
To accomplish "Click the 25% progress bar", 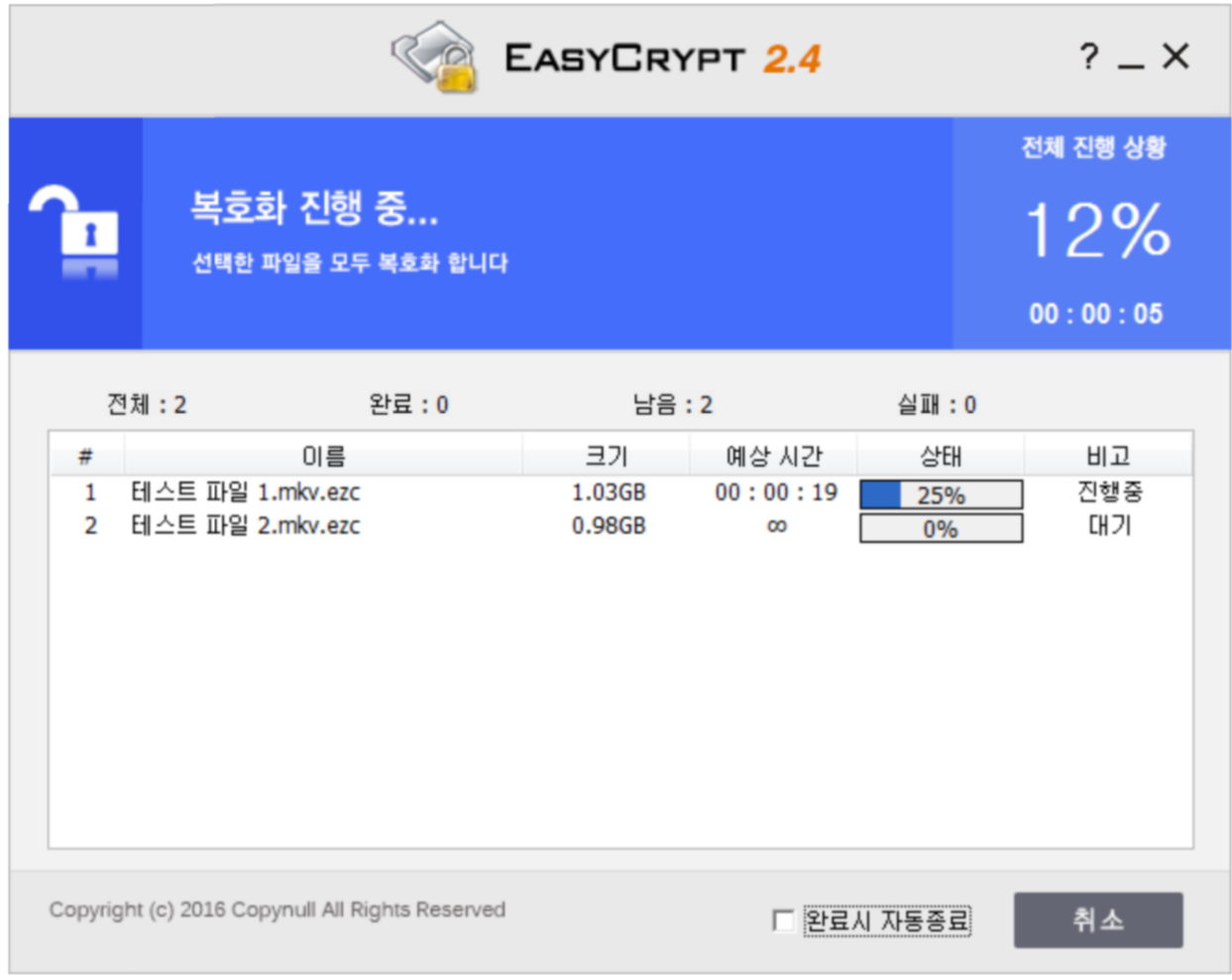I will [x=941, y=494].
